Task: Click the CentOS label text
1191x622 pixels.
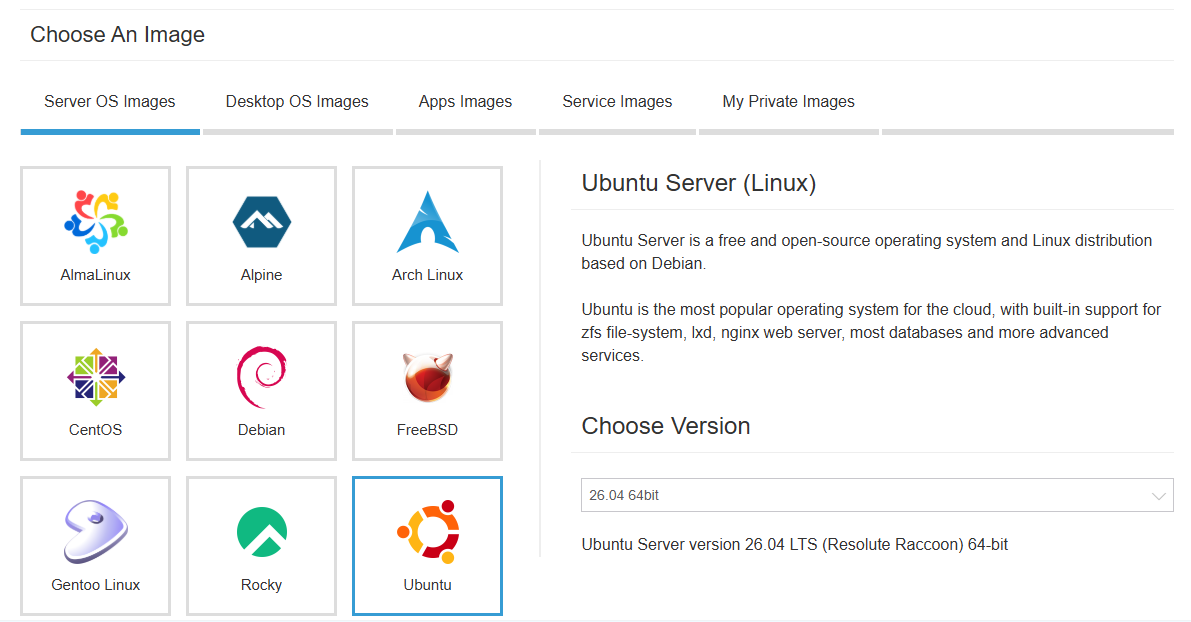Action: click(x=96, y=430)
